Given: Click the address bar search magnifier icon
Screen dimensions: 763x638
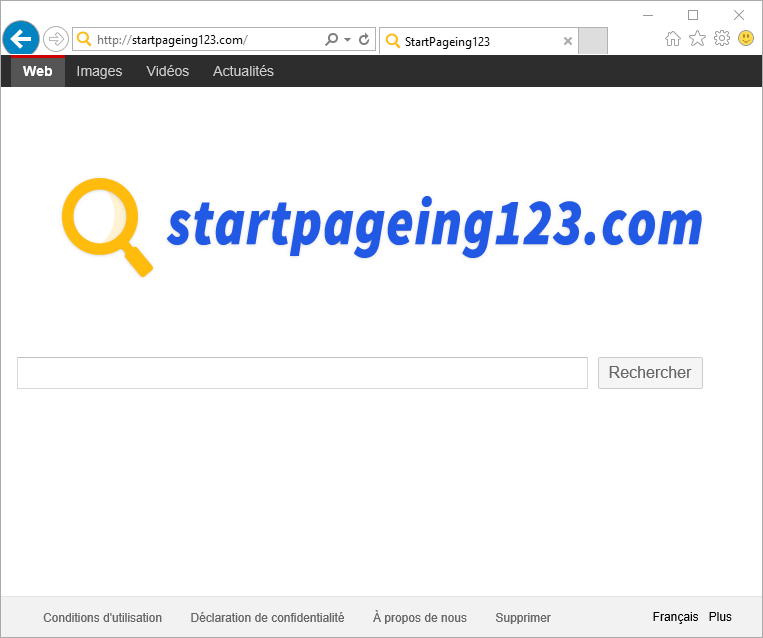Looking at the screenshot, I should click(x=331, y=39).
